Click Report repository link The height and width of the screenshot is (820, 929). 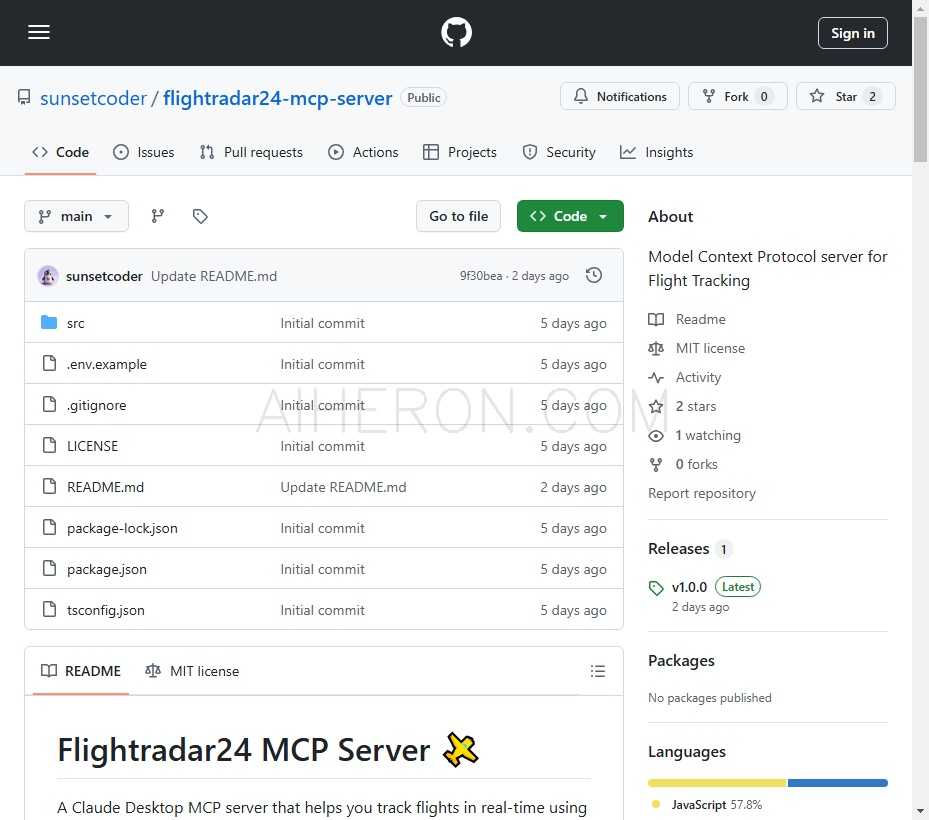(701, 494)
